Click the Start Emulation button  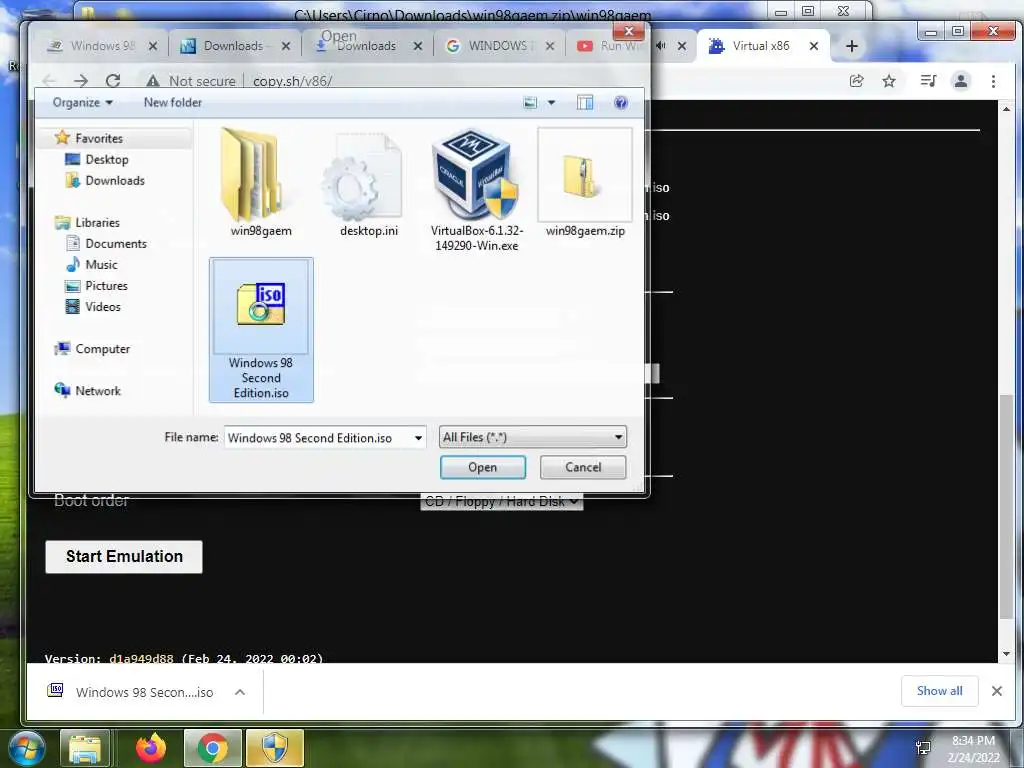(x=124, y=556)
